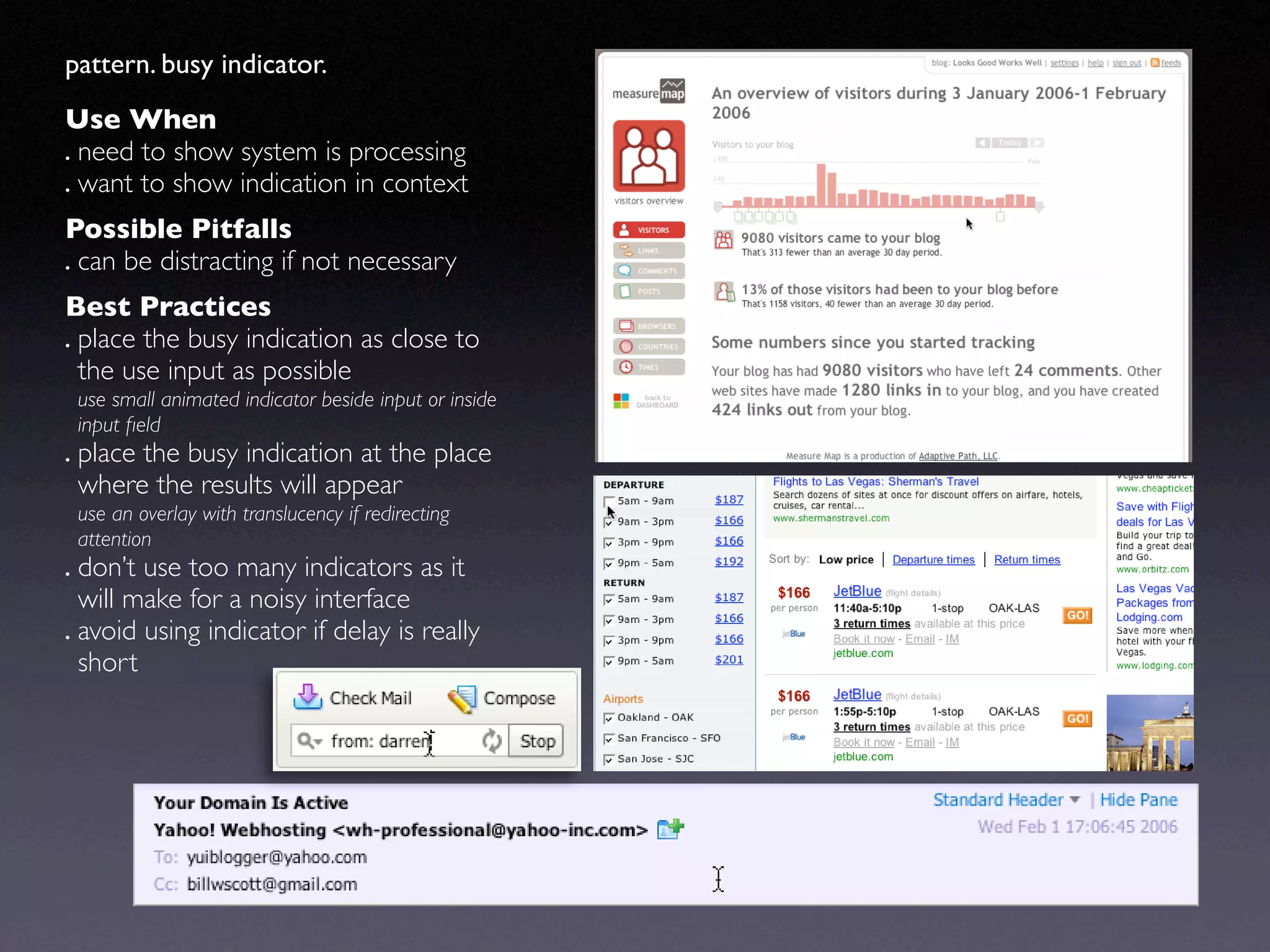Screen dimensions: 1270x952
Task: Select left handle of chart range slider
Action: pos(718,206)
